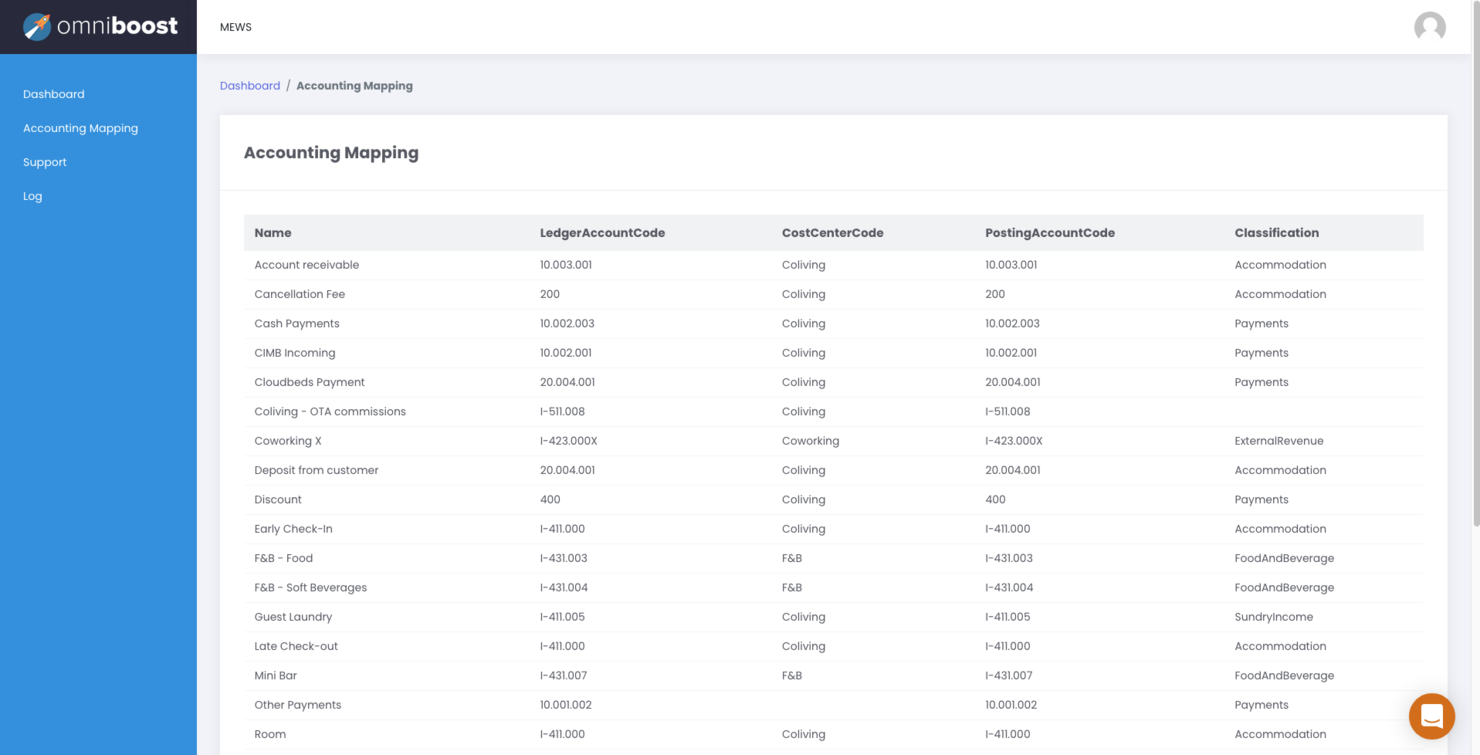Sort by the LedgerAccountCode column header
This screenshot has width=1480, height=755.
(x=602, y=232)
